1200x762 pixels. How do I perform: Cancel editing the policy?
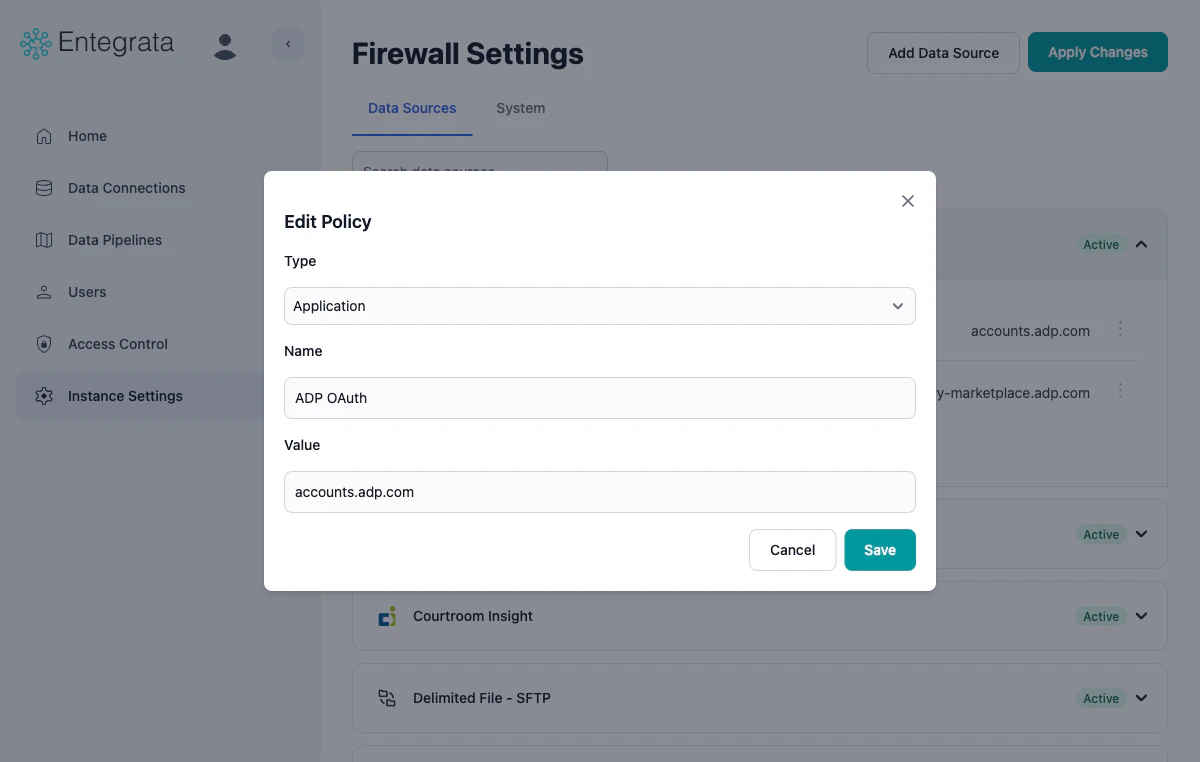click(x=792, y=550)
